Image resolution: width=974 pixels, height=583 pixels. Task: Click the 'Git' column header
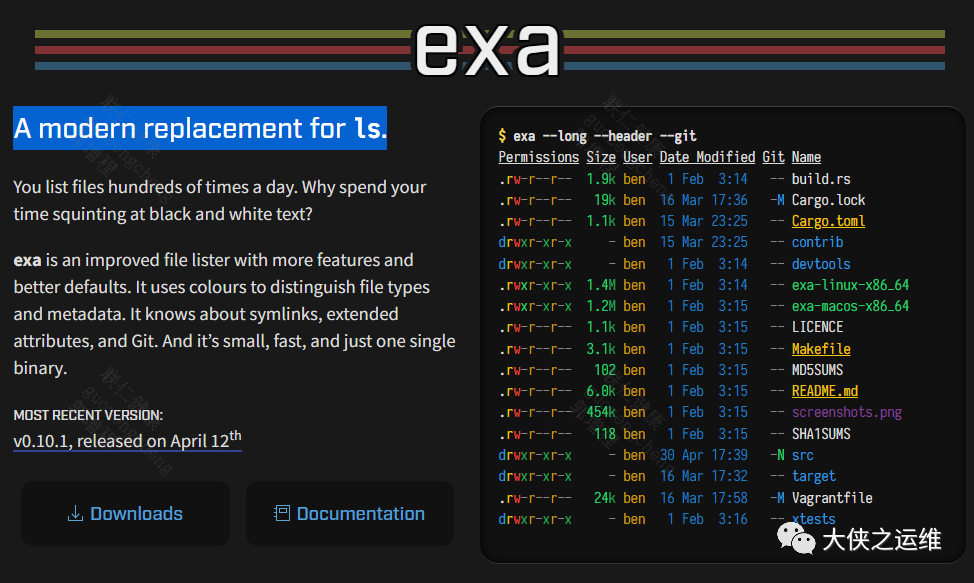tap(773, 157)
